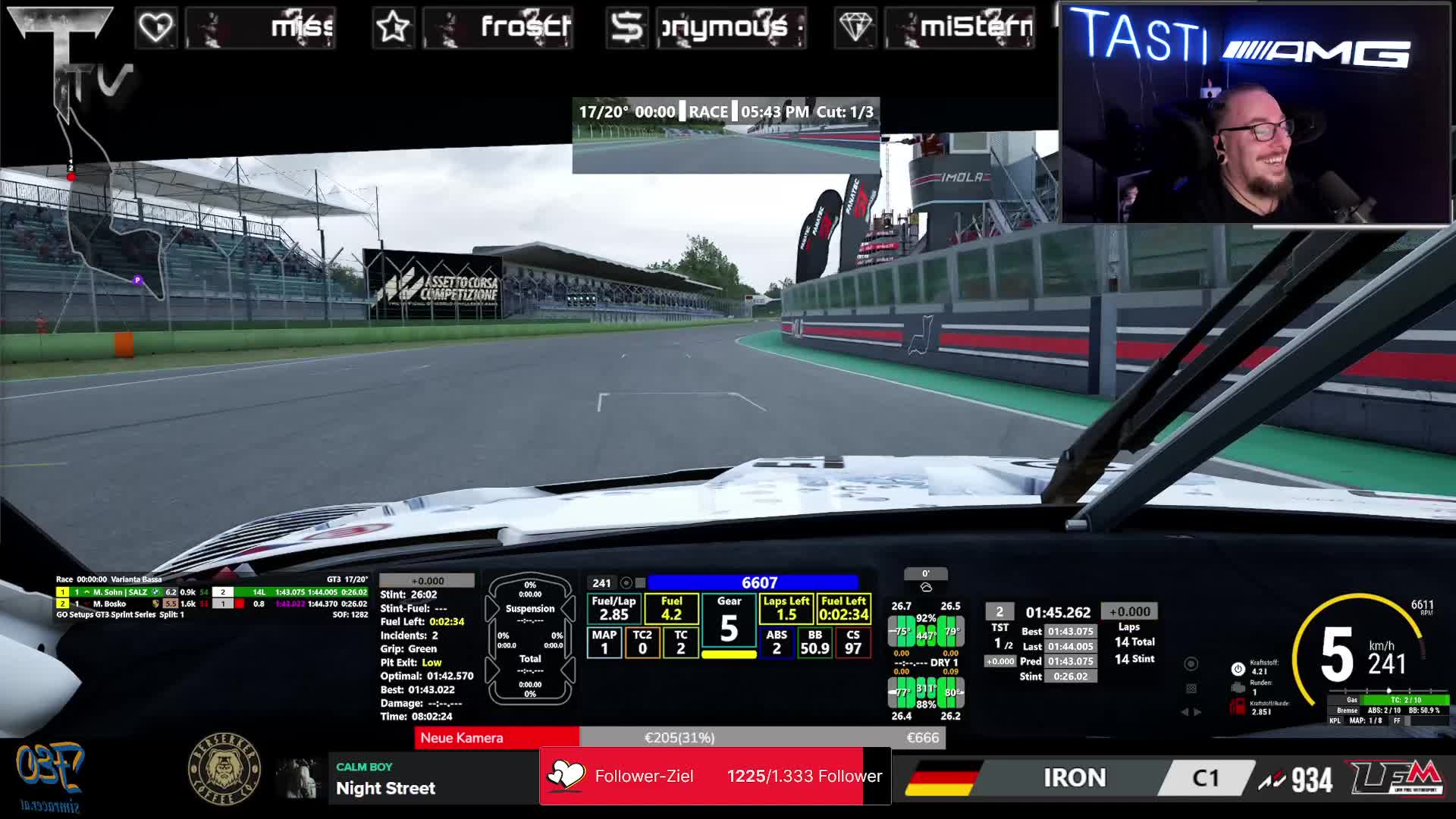Click the Fuel Left 0:02:34 yellow box

(843, 608)
